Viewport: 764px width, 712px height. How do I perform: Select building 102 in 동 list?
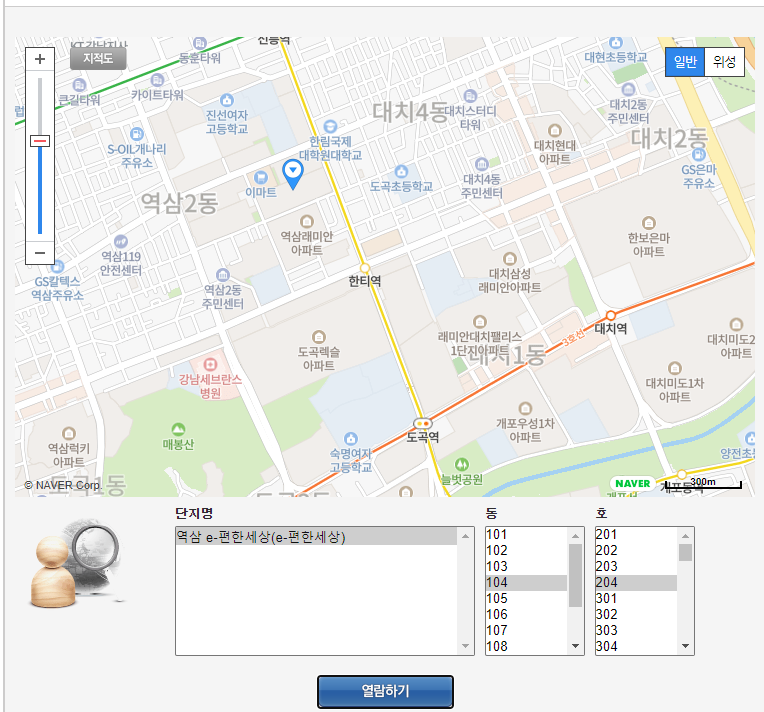click(x=526, y=551)
